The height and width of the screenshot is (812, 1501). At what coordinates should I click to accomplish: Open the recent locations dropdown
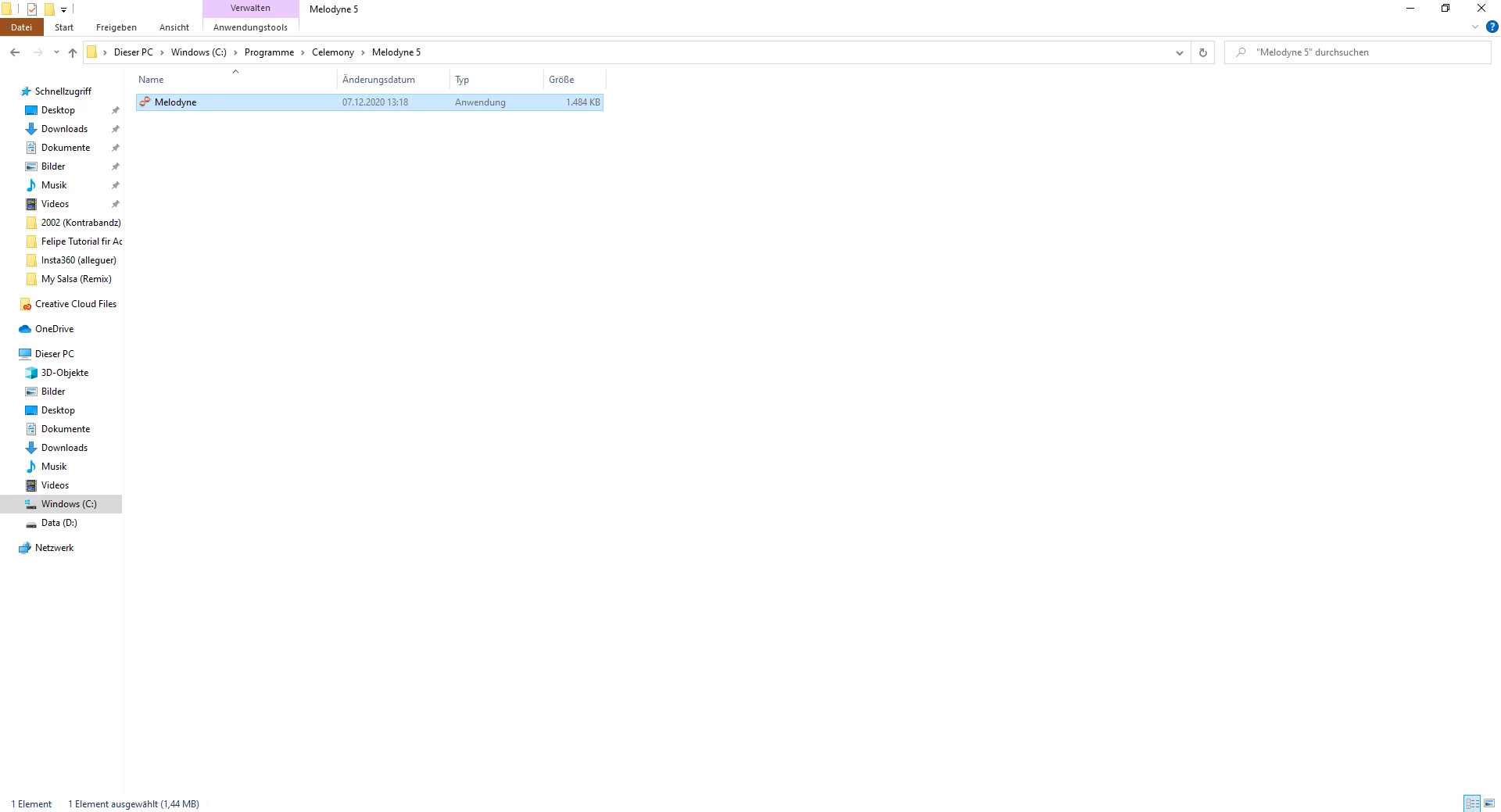tap(56, 52)
